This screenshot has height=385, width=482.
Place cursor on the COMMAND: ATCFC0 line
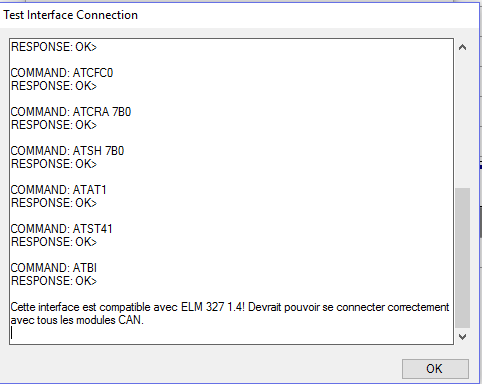coord(62,73)
